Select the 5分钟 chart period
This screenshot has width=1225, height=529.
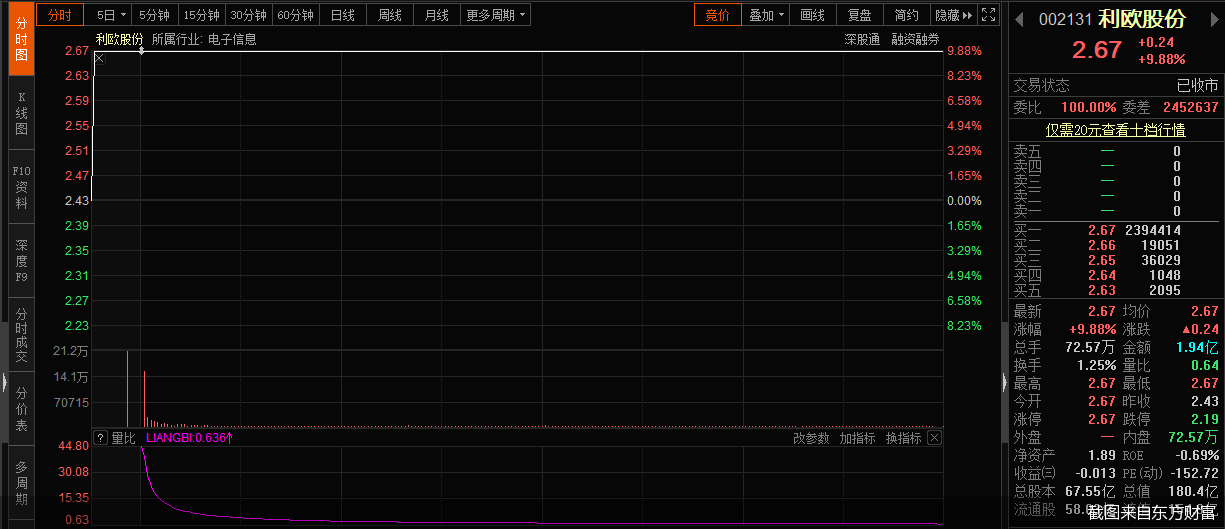(x=154, y=15)
